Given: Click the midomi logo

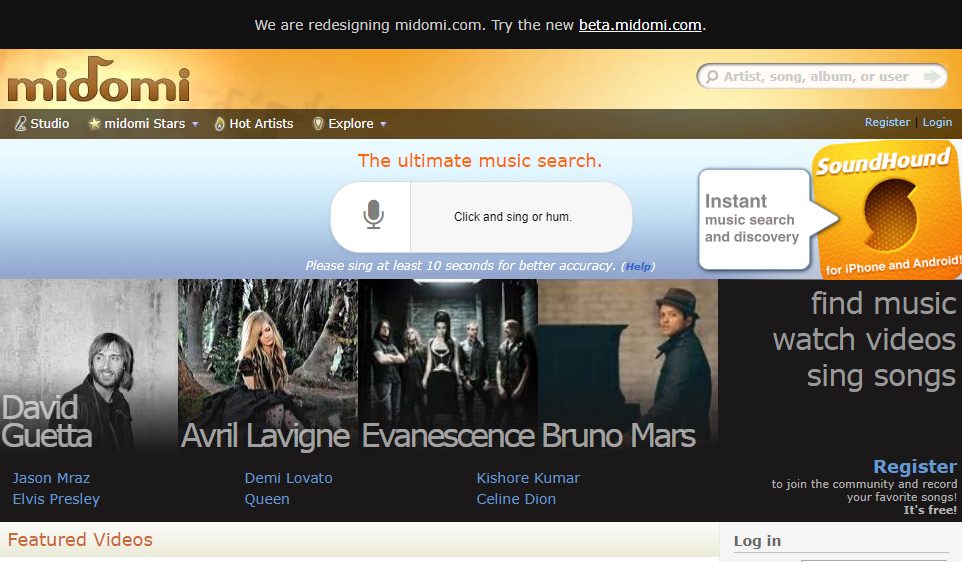Looking at the screenshot, I should click(99, 80).
